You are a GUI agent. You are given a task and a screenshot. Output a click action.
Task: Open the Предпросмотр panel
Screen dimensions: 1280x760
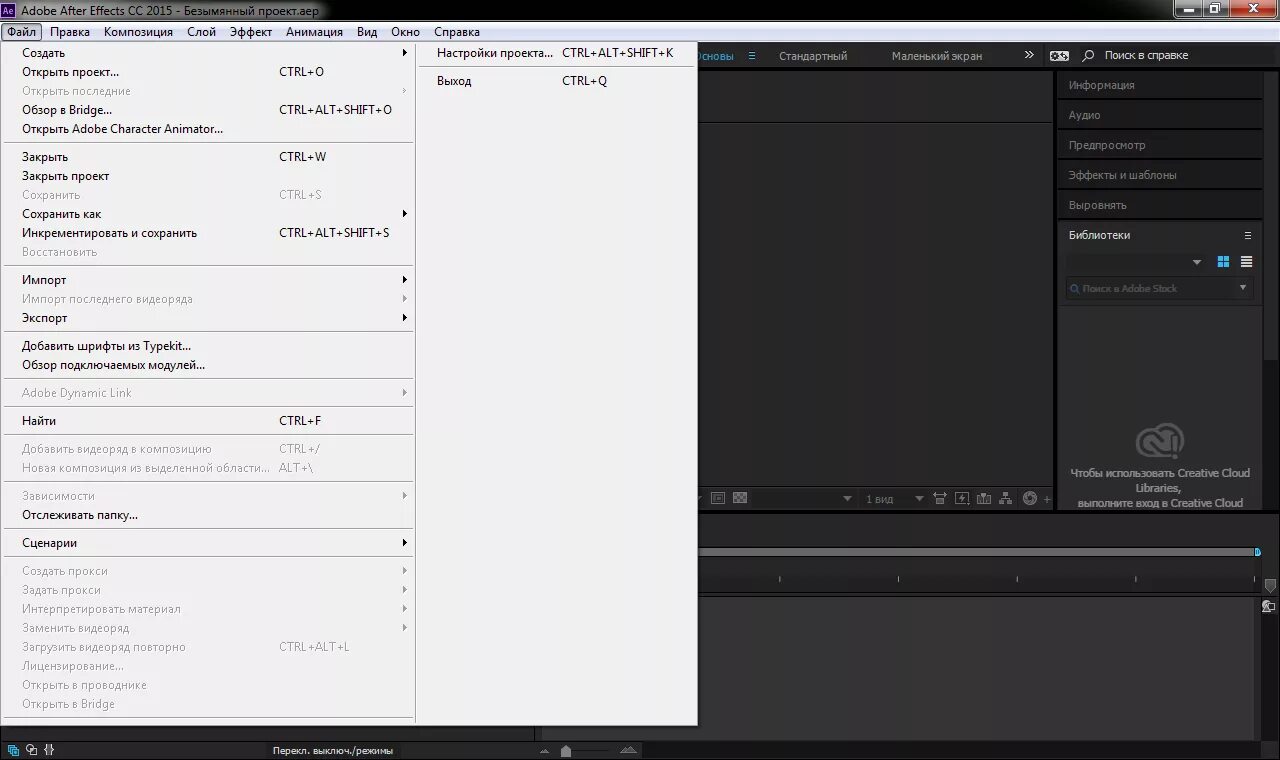[x=1160, y=145]
